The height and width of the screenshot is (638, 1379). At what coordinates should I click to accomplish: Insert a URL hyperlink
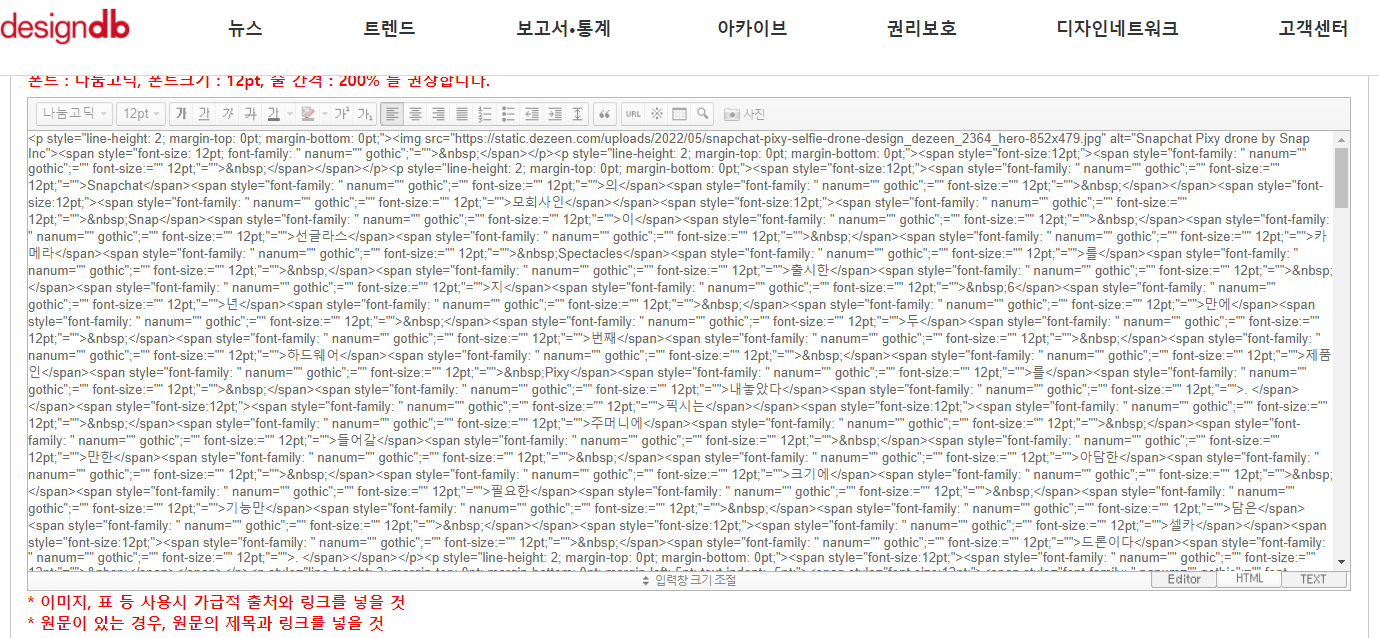pyautogui.click(x=633, y=114)
